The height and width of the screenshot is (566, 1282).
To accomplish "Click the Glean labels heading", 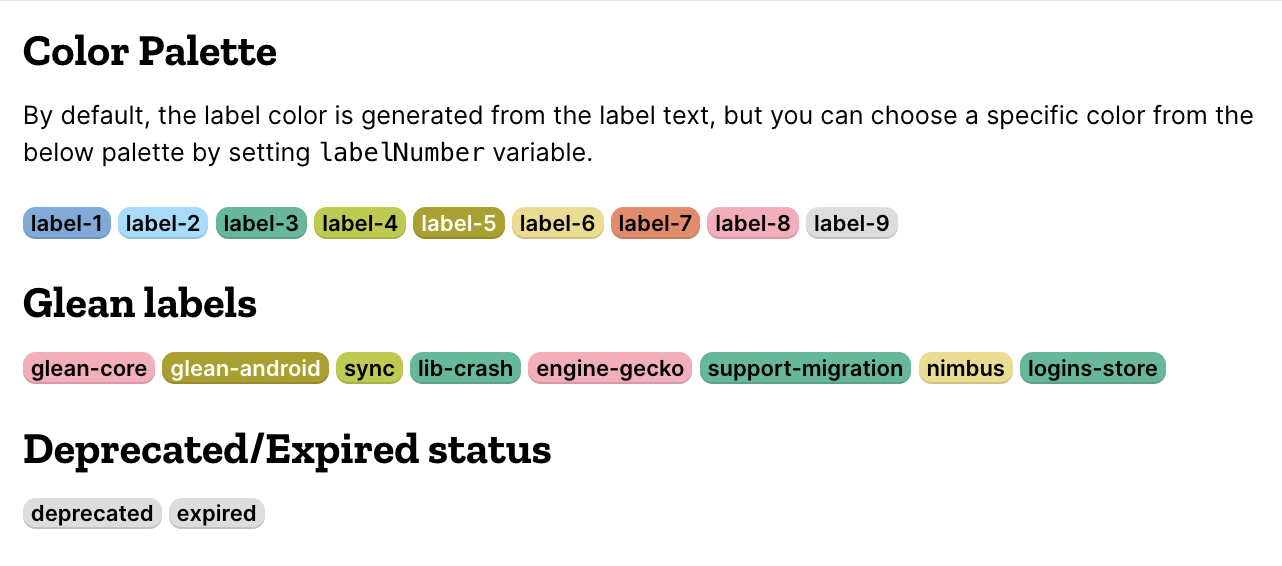I will point(140,303).
